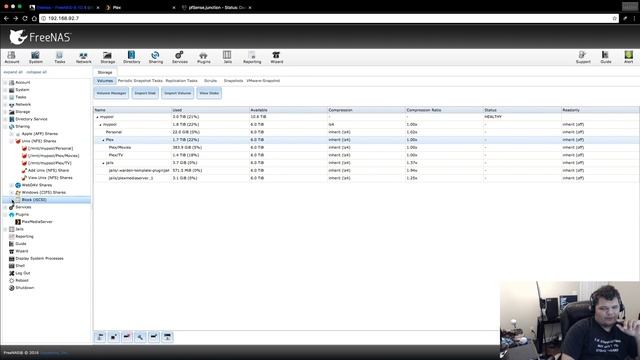This screenshot has width=640, height=360.
Task: Open Jails from the top toolbar
Action: click(227, 57)
